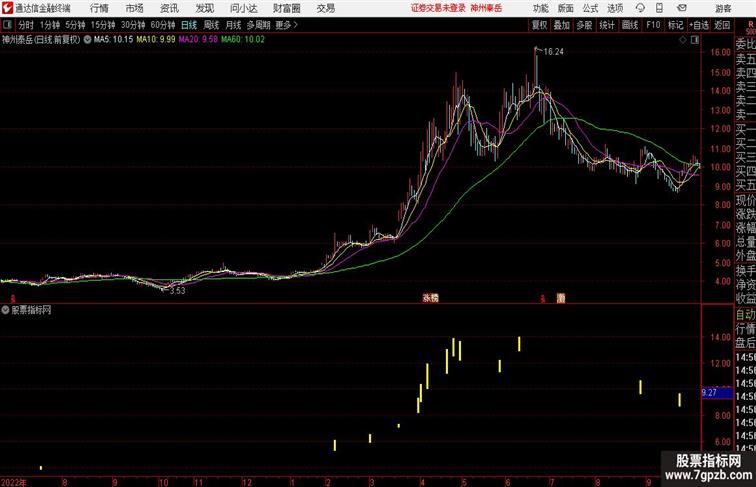
Task: Open the mobile phone icon
Action: point(659,8)
